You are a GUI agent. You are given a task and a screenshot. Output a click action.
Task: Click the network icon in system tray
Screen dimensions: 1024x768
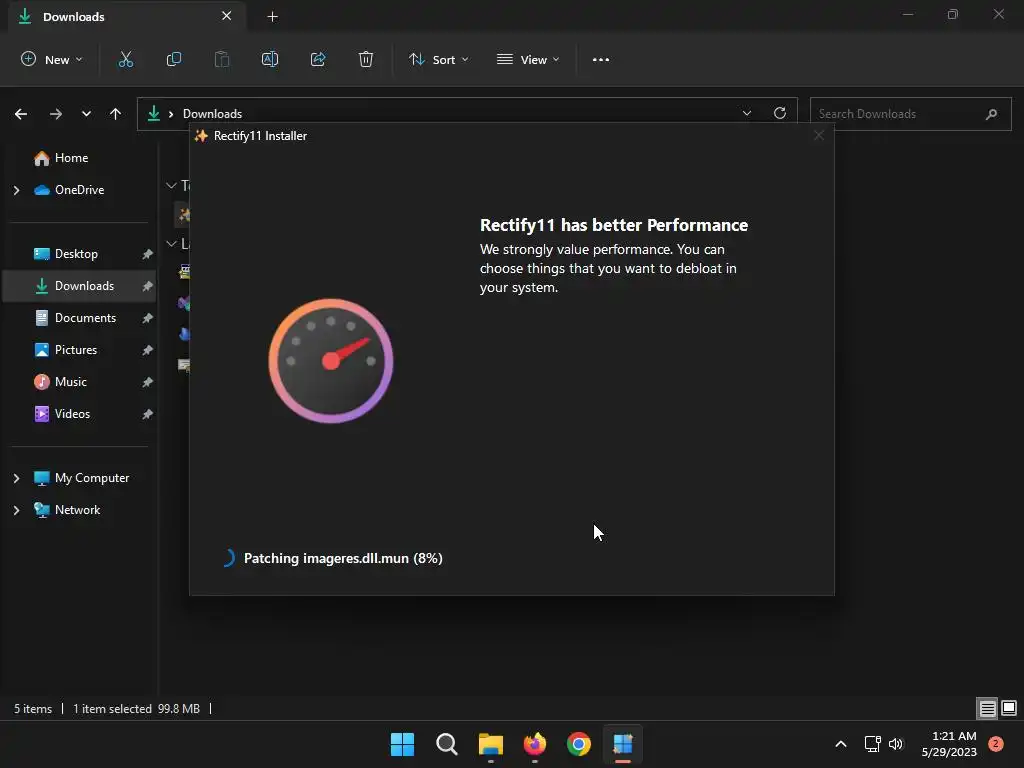click(x=872, y=744)
